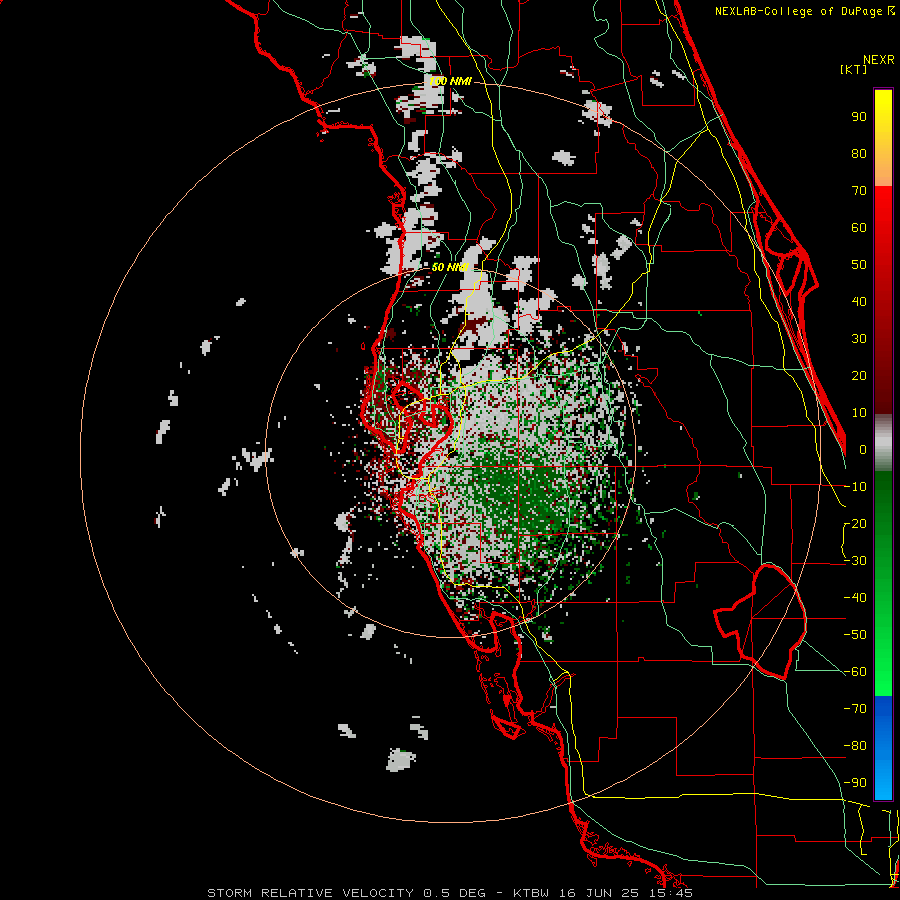Click the positive 60 scale value
900x900 pixels.
click(x=859, y=228)
